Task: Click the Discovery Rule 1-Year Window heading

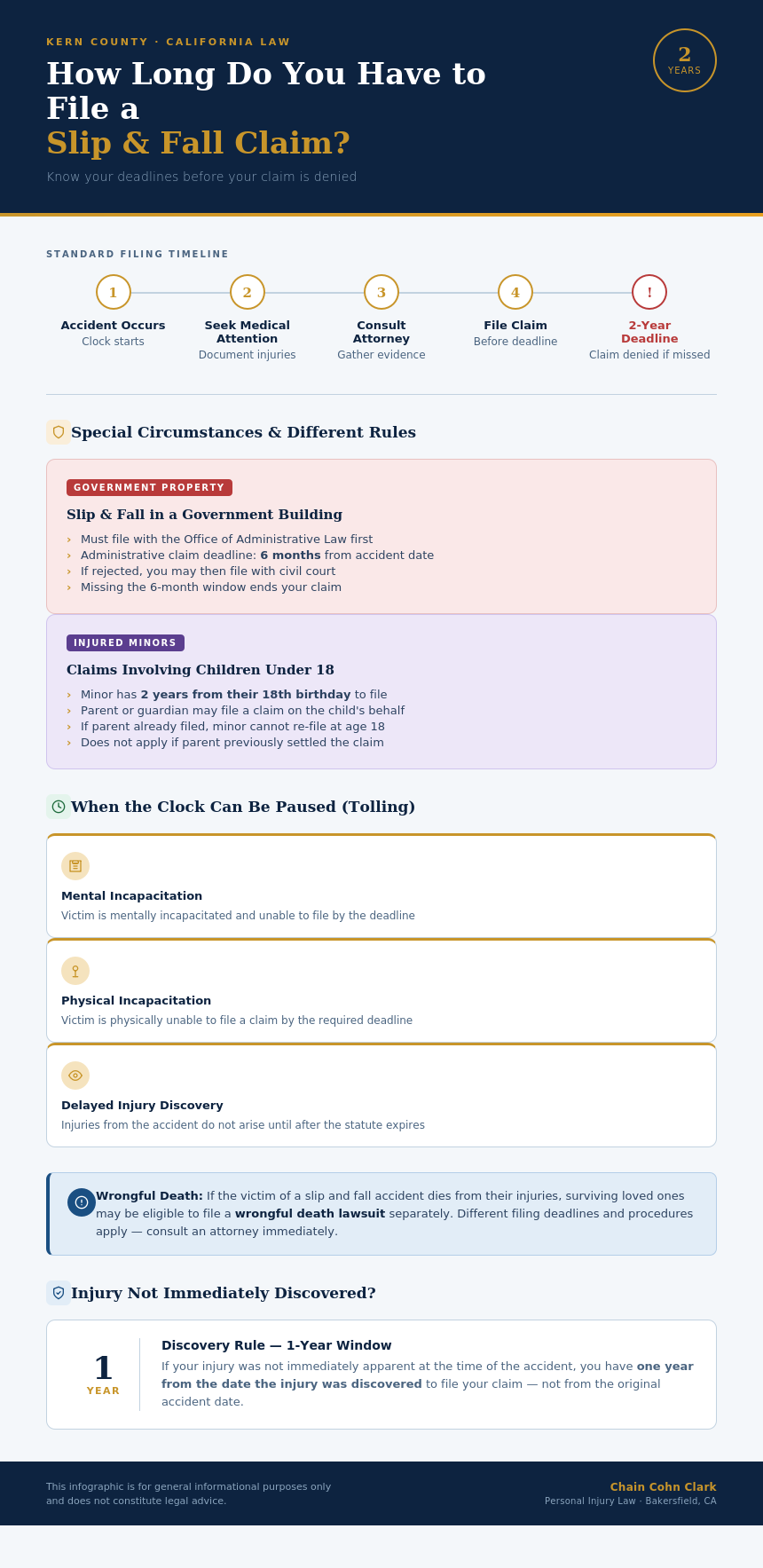Action: [x=277, y=1345]
